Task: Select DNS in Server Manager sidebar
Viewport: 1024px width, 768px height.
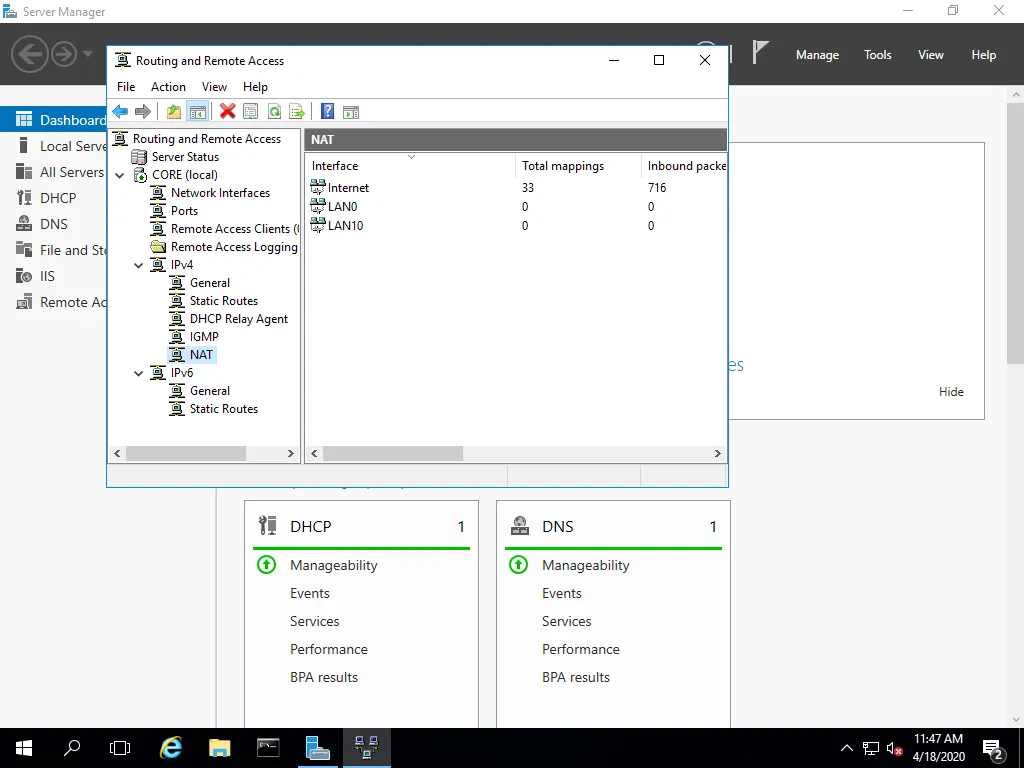Action: coord(54,224)
